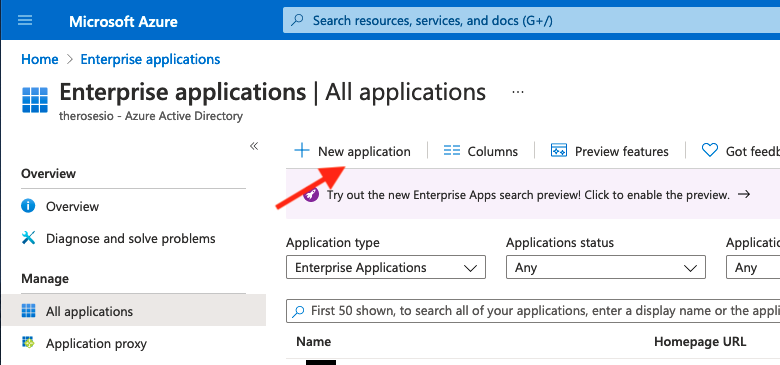780x365 pixels.
Task: Click the chevron of Enterprise Applications combo box
Action: pos(470,268)
